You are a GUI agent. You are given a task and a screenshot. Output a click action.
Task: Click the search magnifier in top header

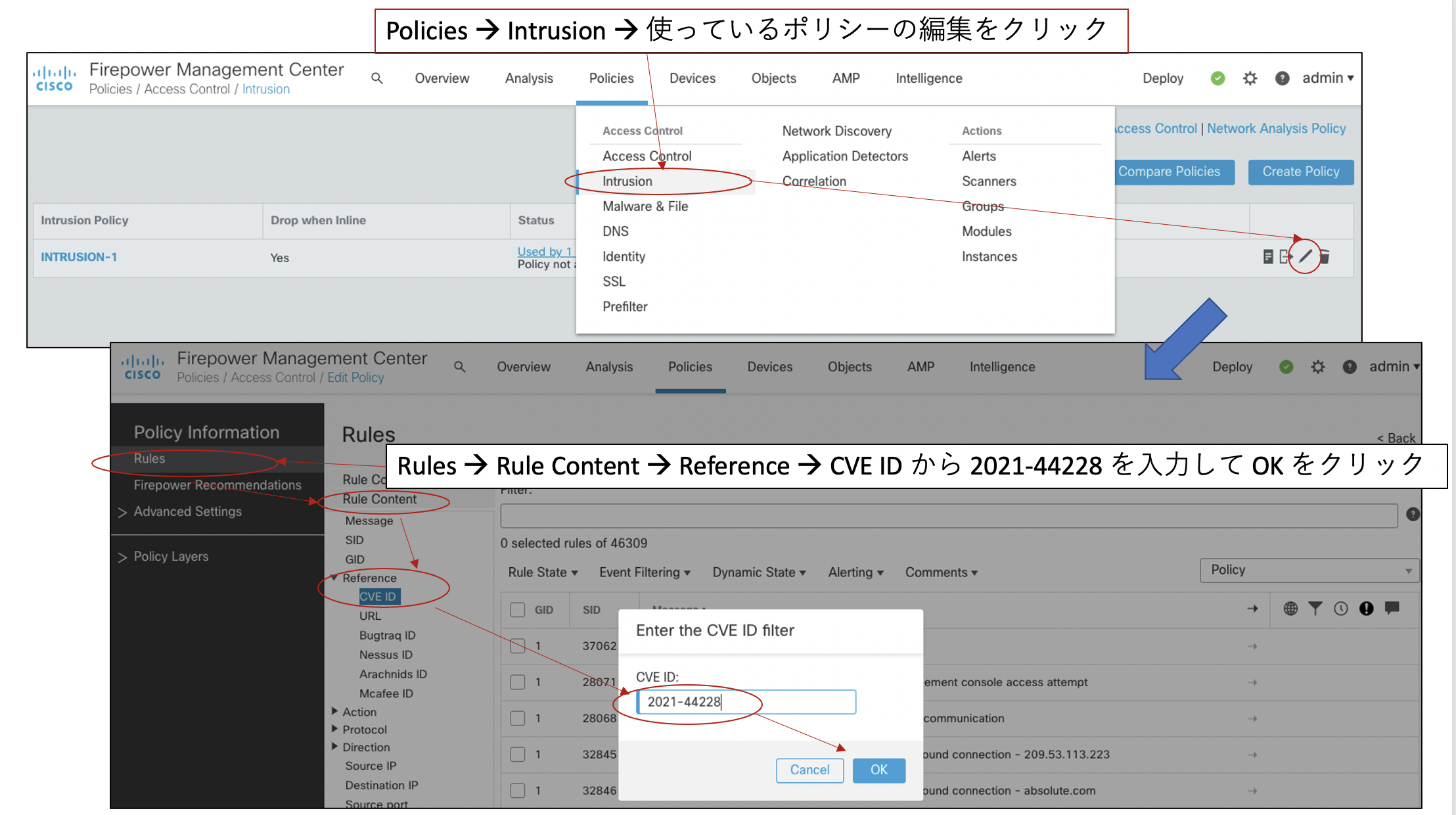(x=376, y=78)
